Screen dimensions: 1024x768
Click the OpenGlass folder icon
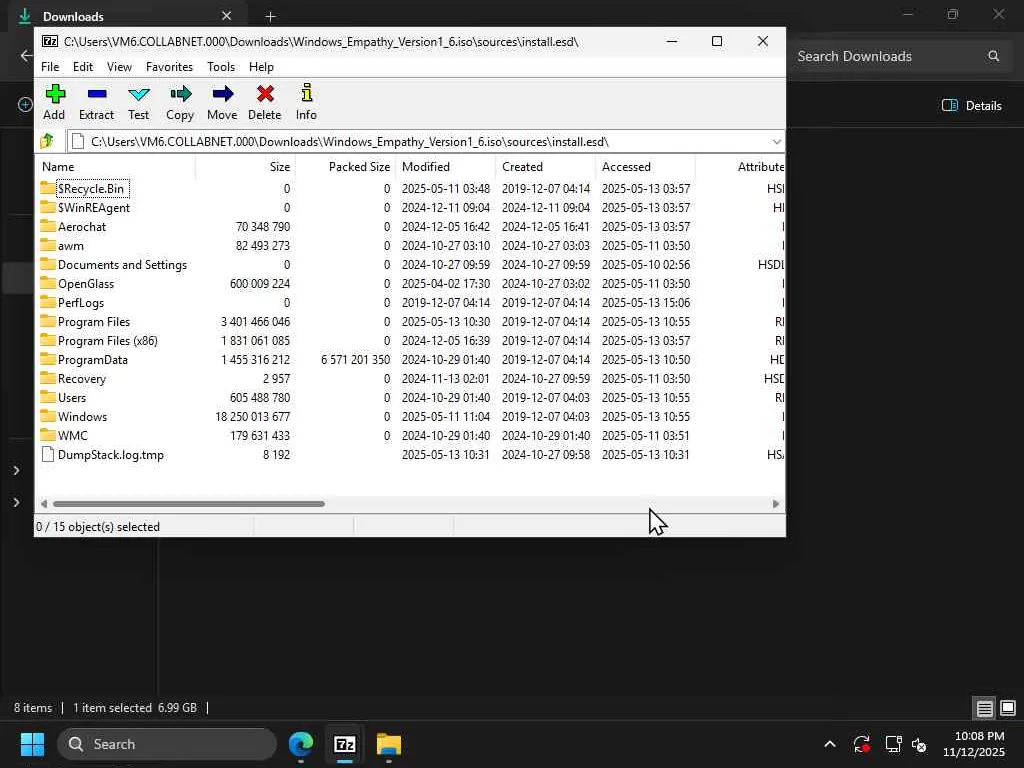pos(48,283)
